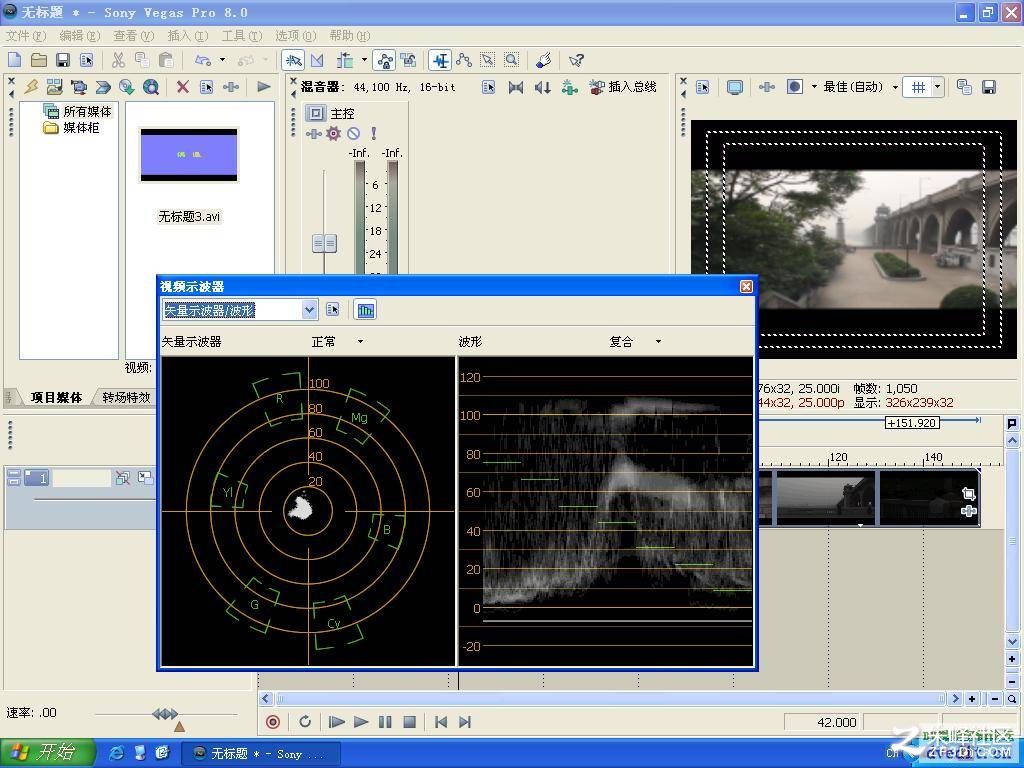Image resolution: width=1024 pixels, height=768 pixels.
Task: Undo the last action
Action: pos(203,61)
